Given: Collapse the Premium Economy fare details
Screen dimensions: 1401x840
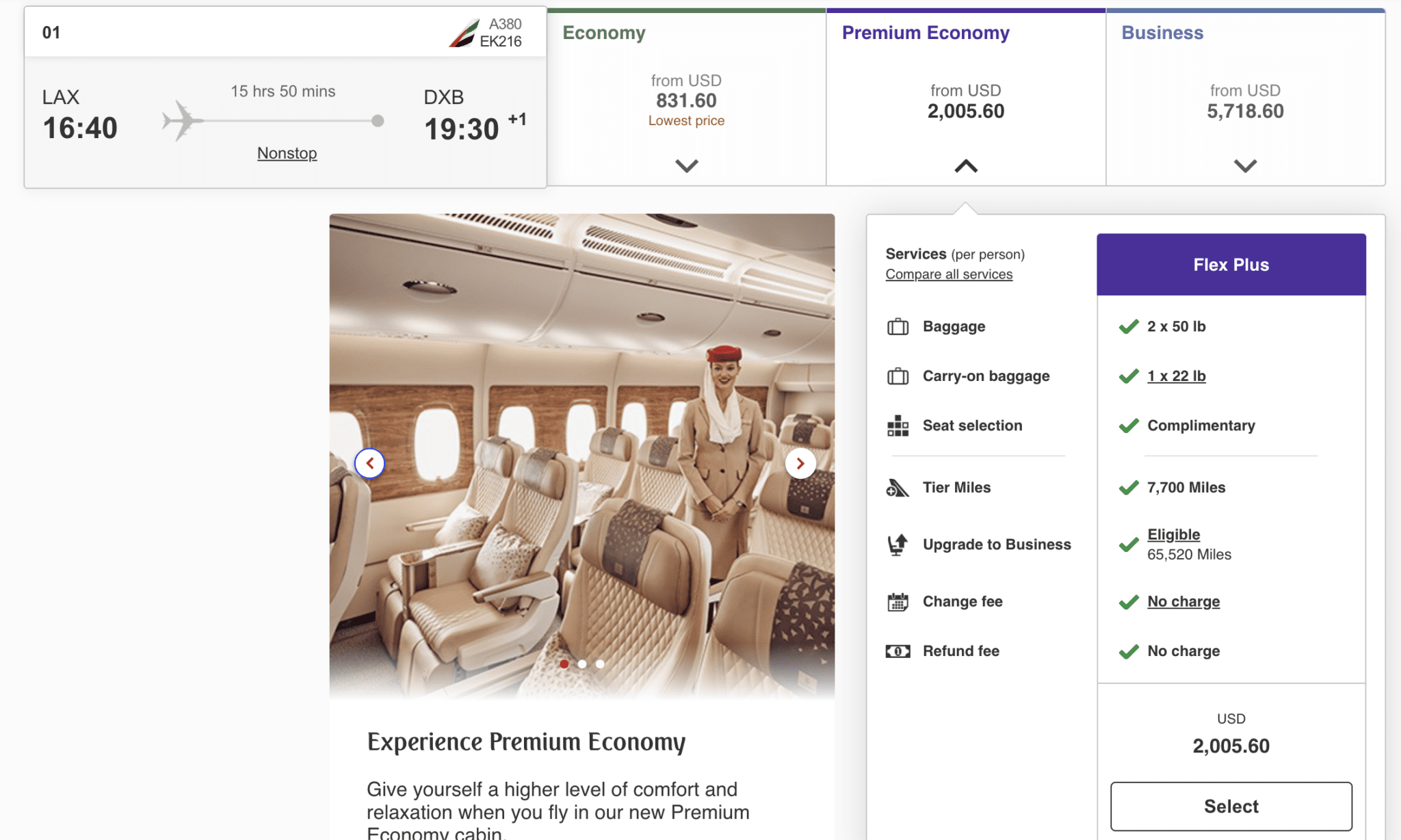Looking at the screenshot, I should point(965,166).
